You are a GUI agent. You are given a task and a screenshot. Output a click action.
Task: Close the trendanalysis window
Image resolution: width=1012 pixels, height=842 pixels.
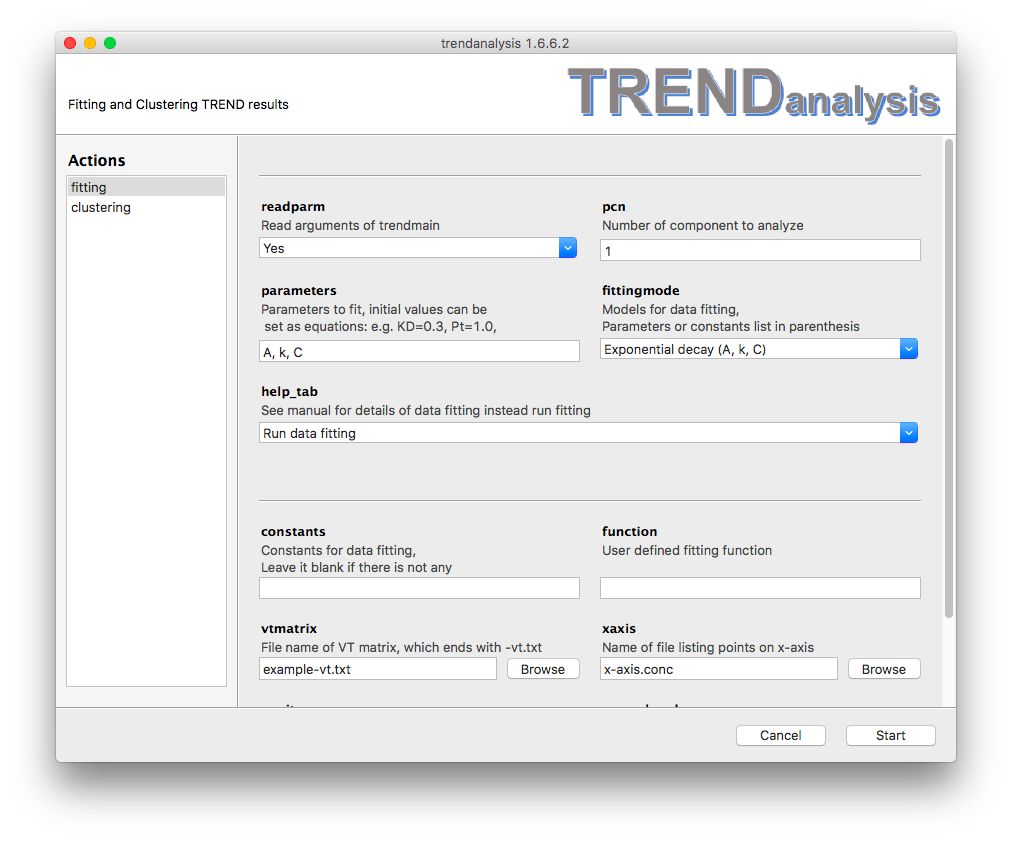click(70, 43)
